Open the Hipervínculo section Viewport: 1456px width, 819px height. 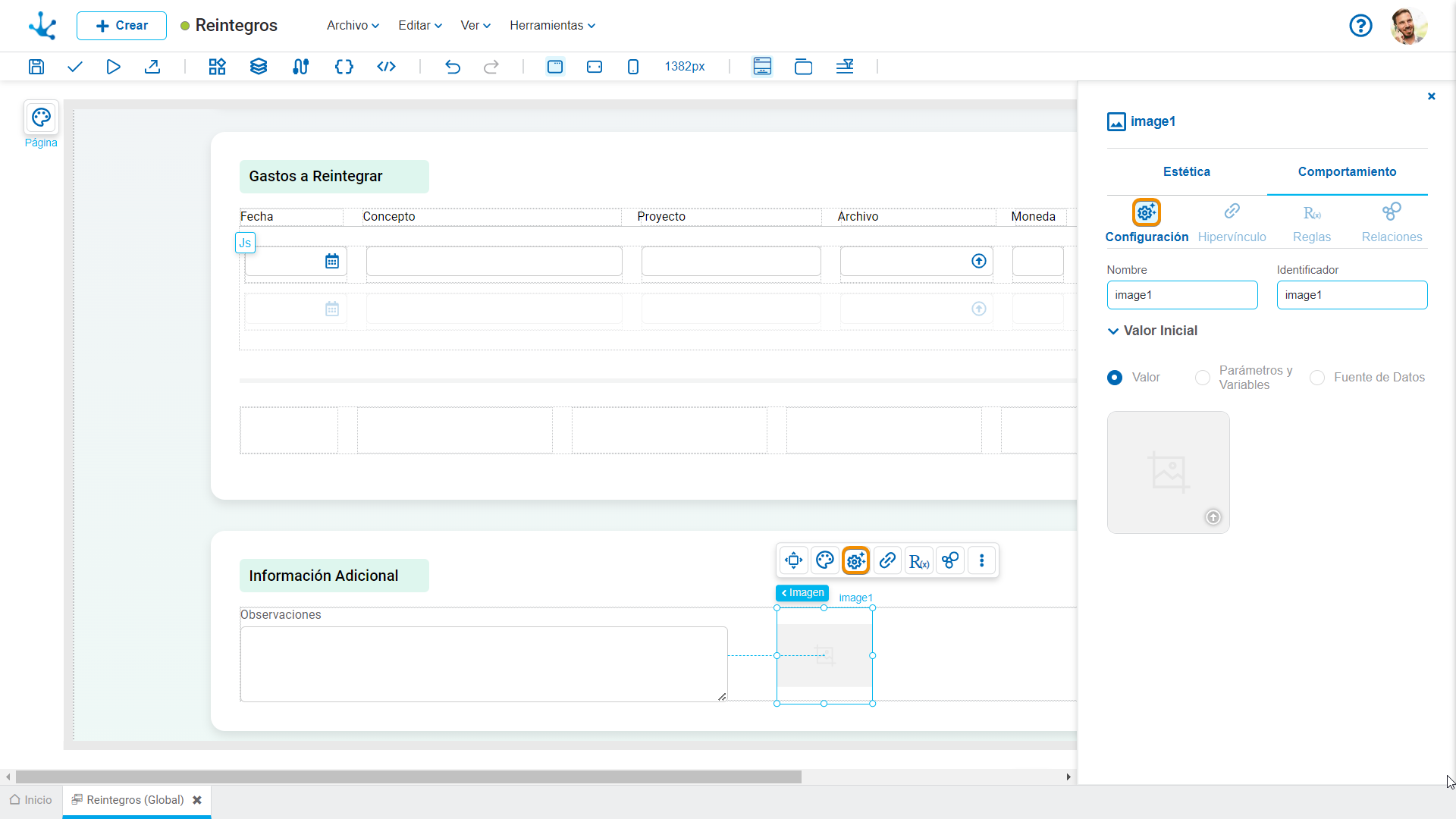pos(1232,222)
